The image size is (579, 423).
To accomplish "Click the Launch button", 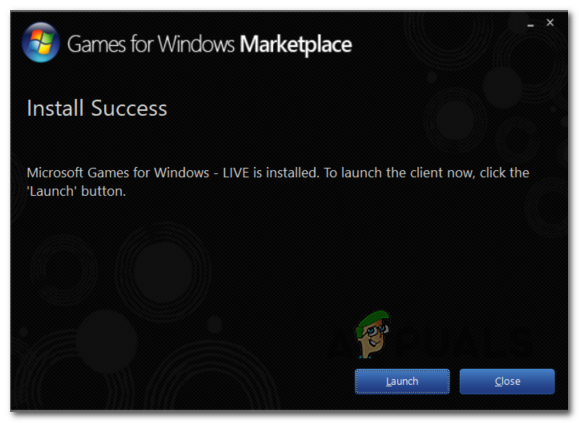I will tap(402, 381).
